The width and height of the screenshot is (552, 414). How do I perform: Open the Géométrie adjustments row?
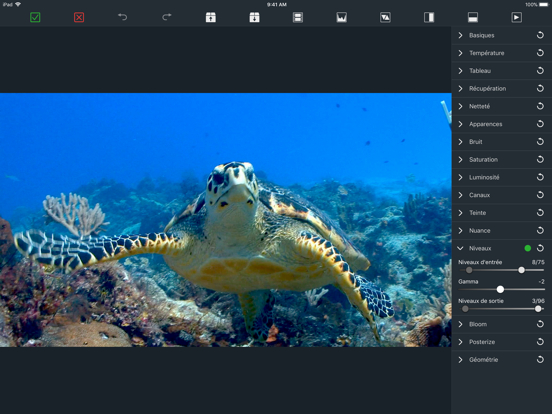coord(502,359)
